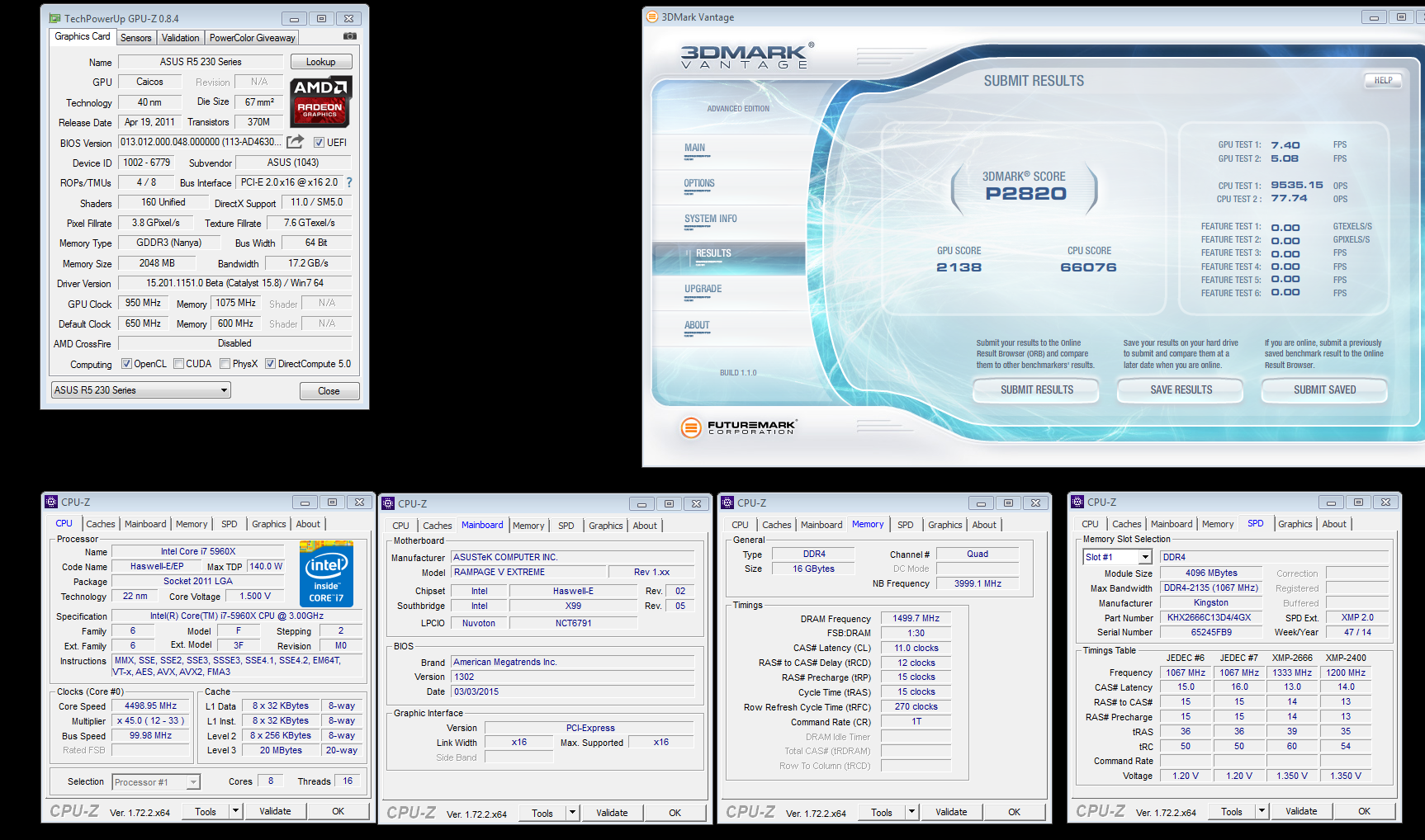Viewport: 1425px width, 840px height.
Task: Click CPU-Z Memory window title icon
Action: tap(727, 503)
